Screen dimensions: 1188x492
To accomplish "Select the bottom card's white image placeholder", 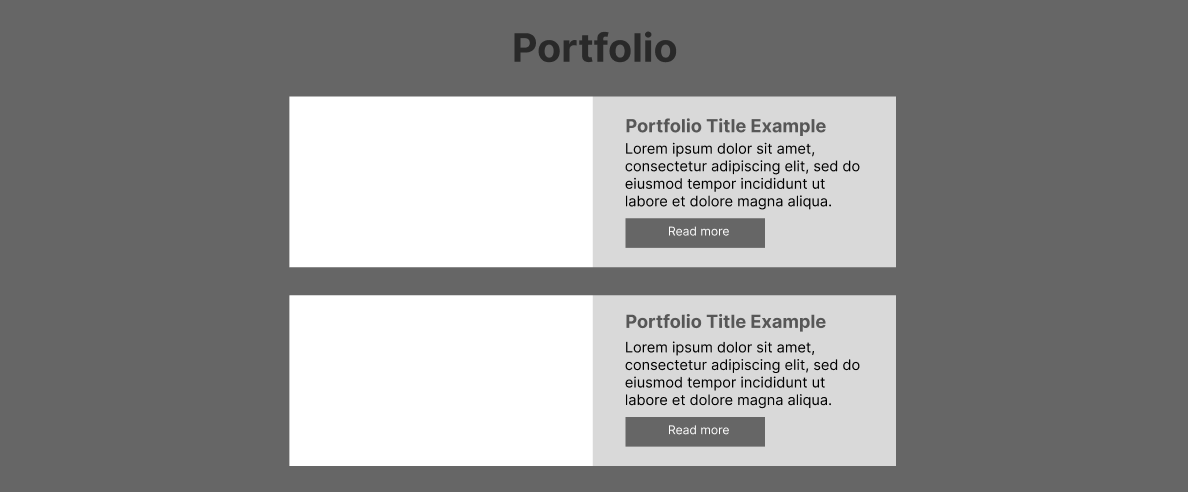I will 441,380.
